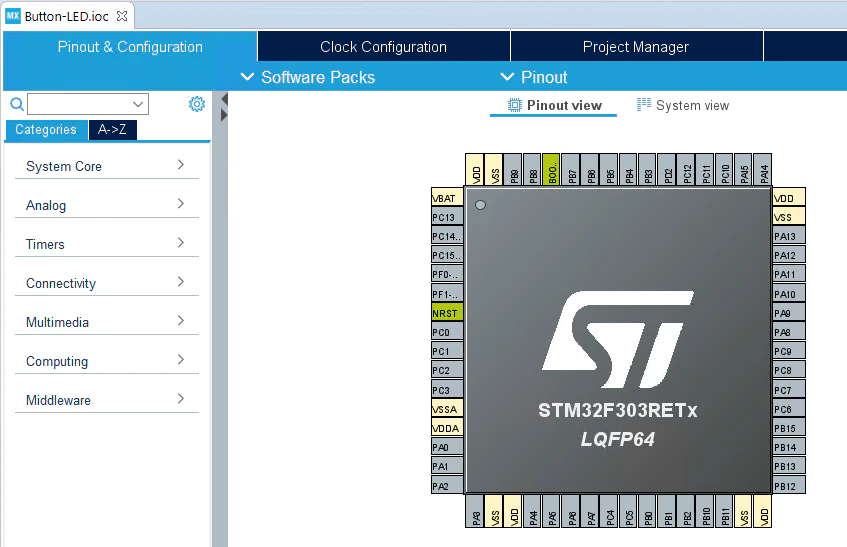Open settings gear in categories panel
The width and height of the screenshot is (847, 547).
tap(197, 104)
